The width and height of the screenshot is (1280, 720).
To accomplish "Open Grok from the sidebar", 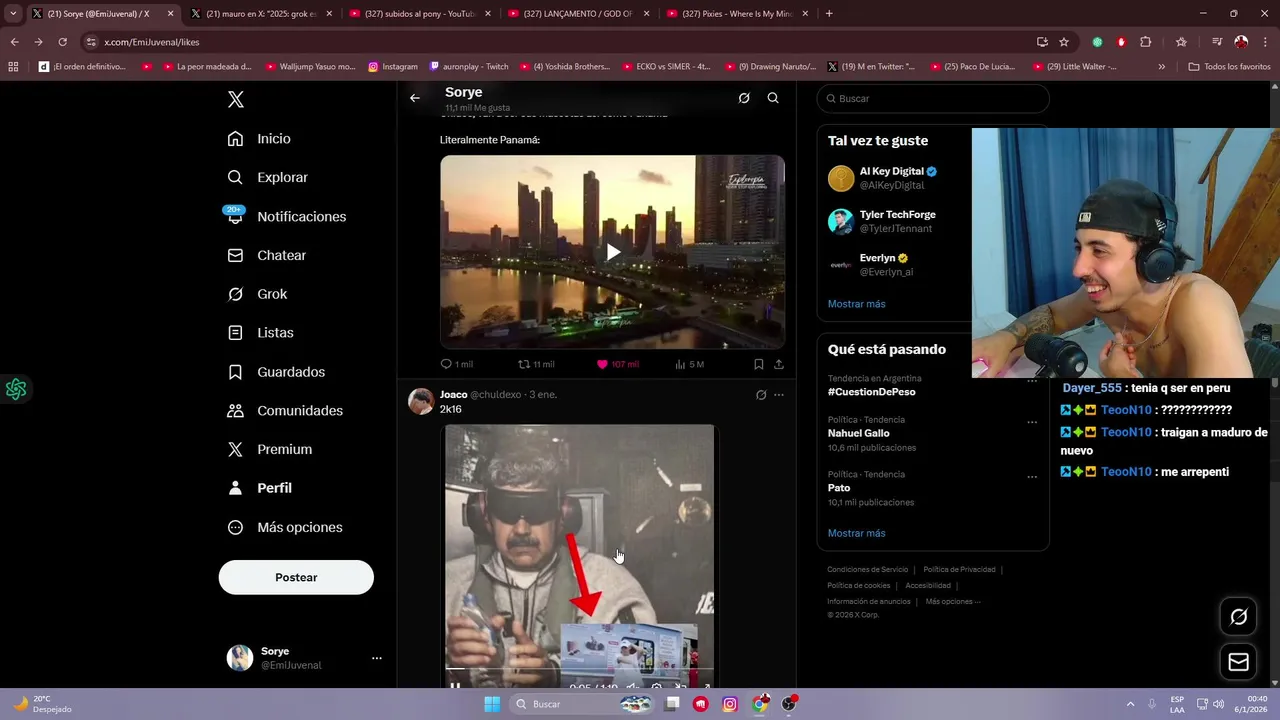I will (x=257, y=294).
